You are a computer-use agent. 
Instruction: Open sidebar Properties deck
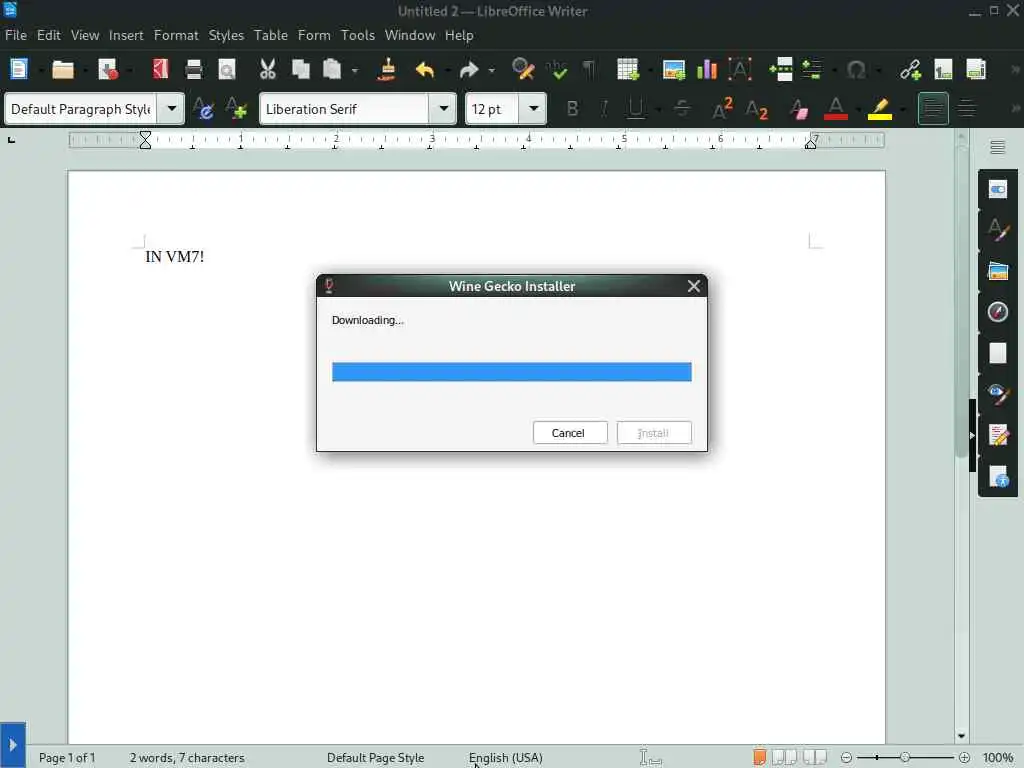[x=998, y=189]
